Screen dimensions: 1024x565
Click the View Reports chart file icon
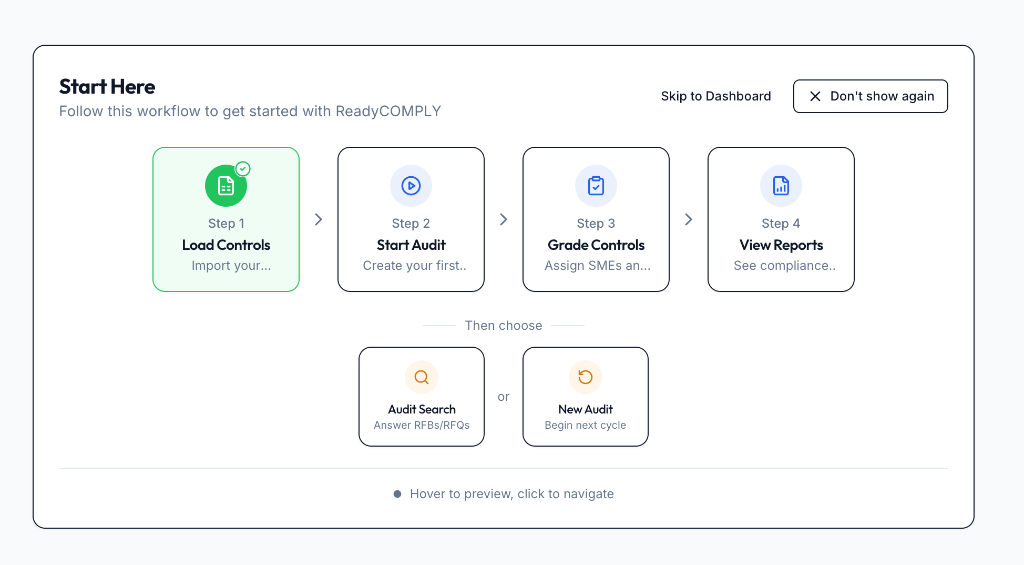click(781, 186)
